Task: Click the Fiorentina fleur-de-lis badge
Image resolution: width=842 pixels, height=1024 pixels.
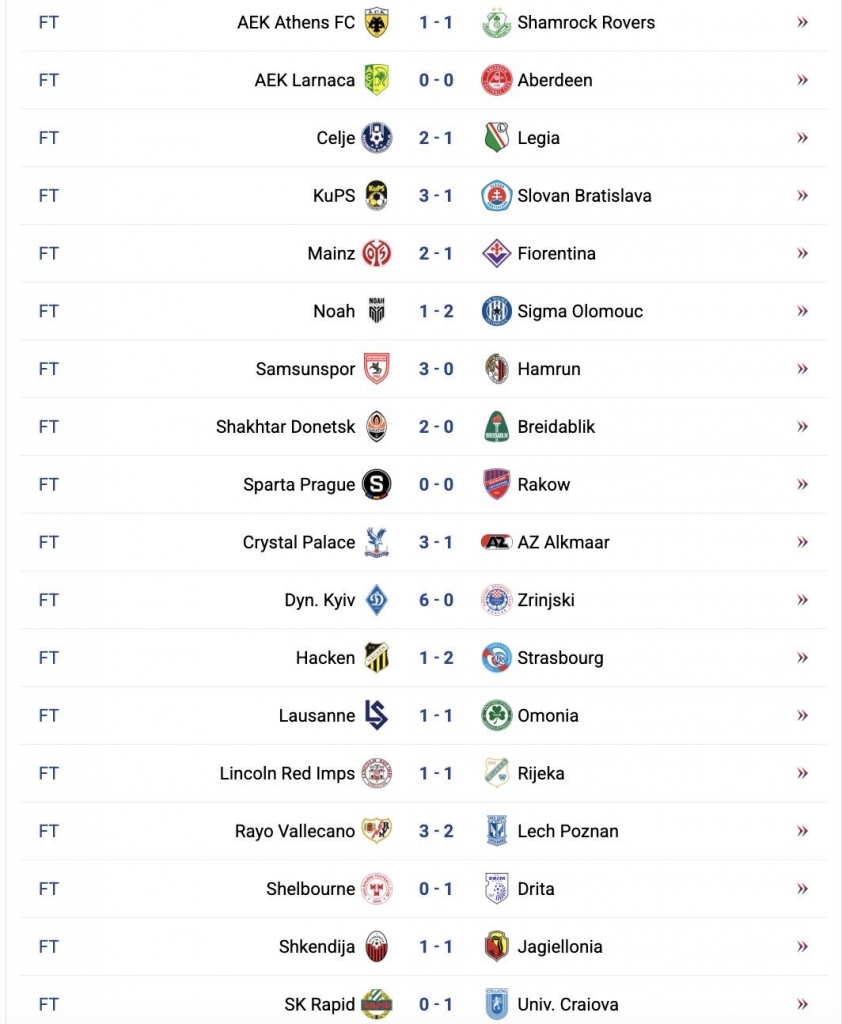Action: (x=495, y=253)
